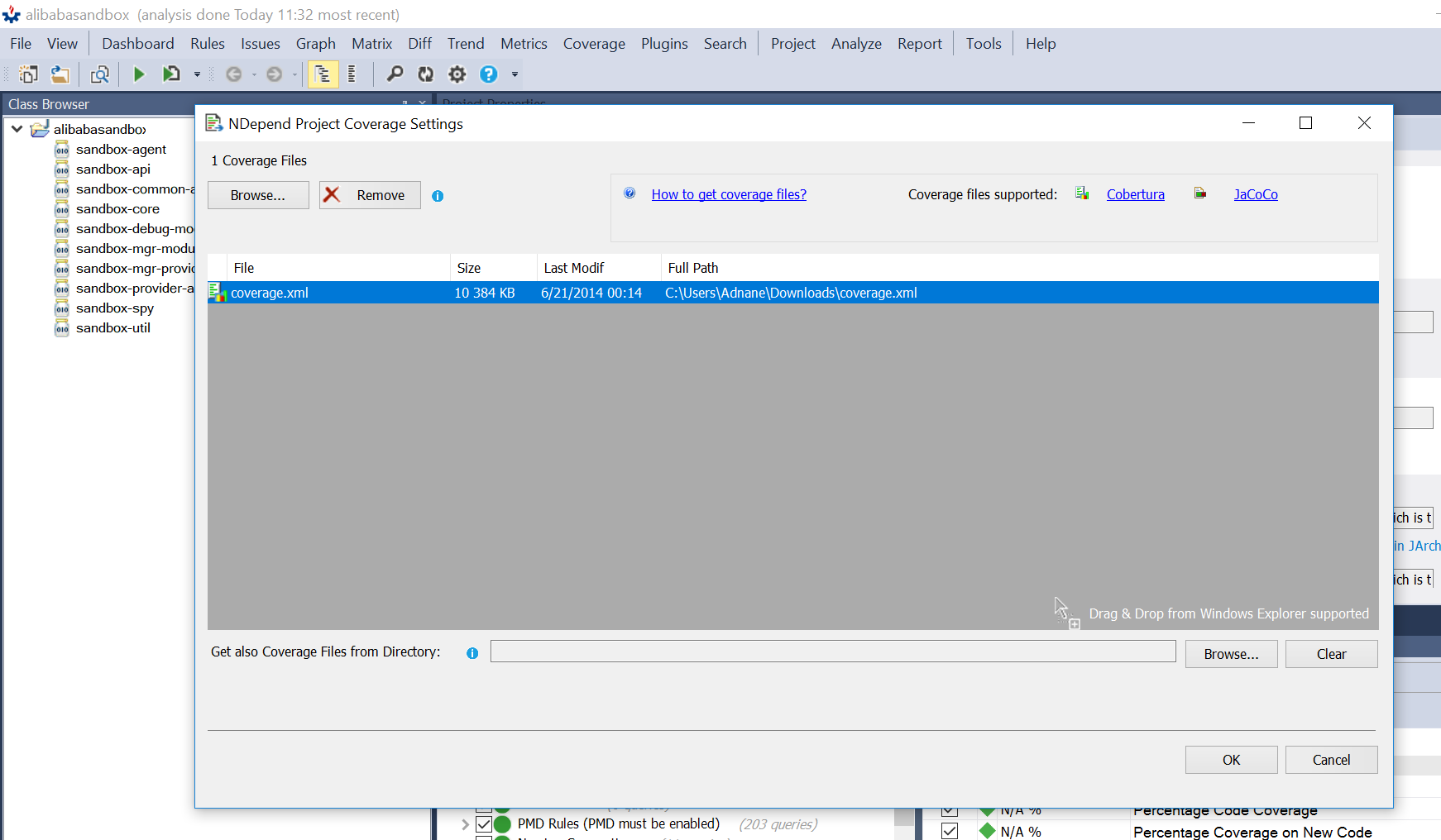Viewport: 1441px width, 840px height.
Task: Click the navigate forward arrow icon
Action: tap(275, 74)
